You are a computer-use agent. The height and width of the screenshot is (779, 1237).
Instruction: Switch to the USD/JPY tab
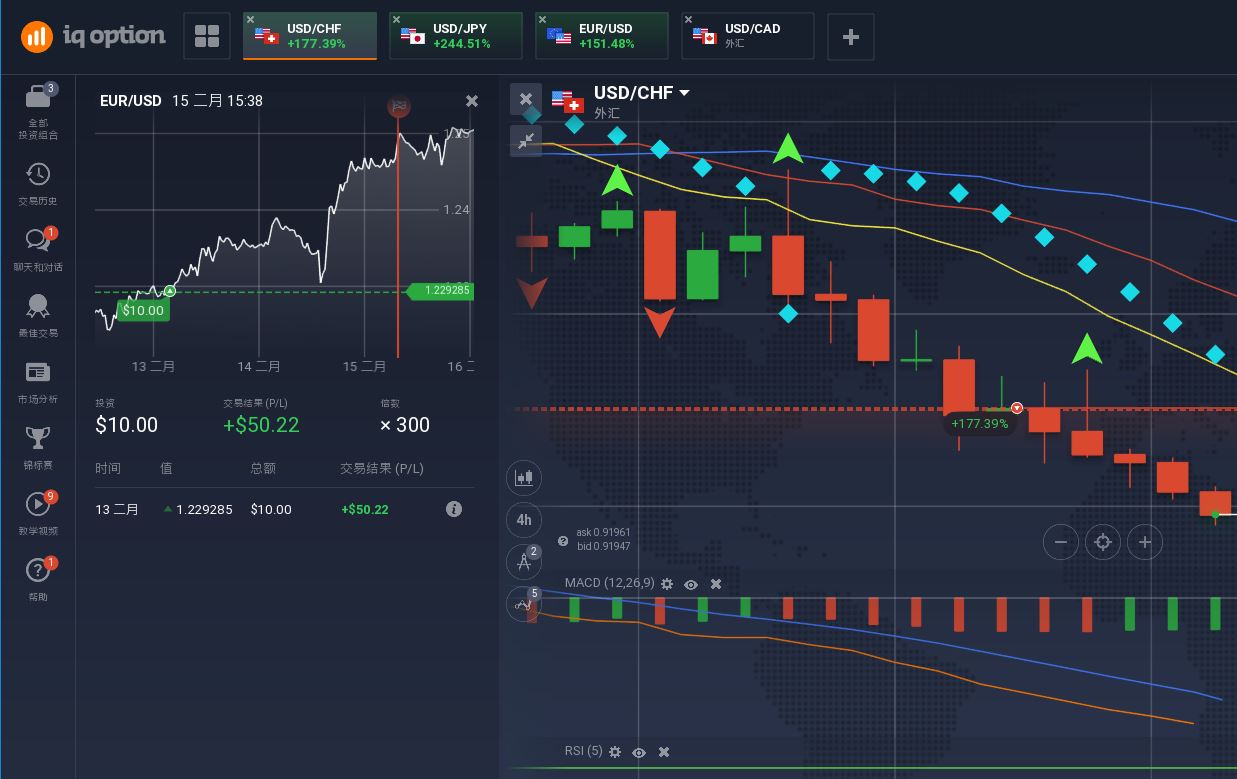tap(456, 37)
